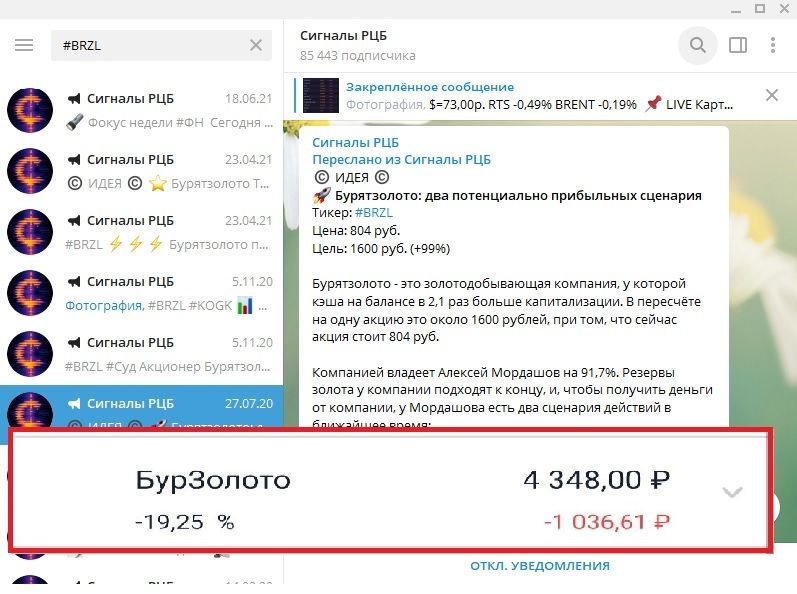The width and height of the screenshot is (797, 594).
Task: Select the highlighted result dated 27.07.20
Action: click(x=141, y=407)
